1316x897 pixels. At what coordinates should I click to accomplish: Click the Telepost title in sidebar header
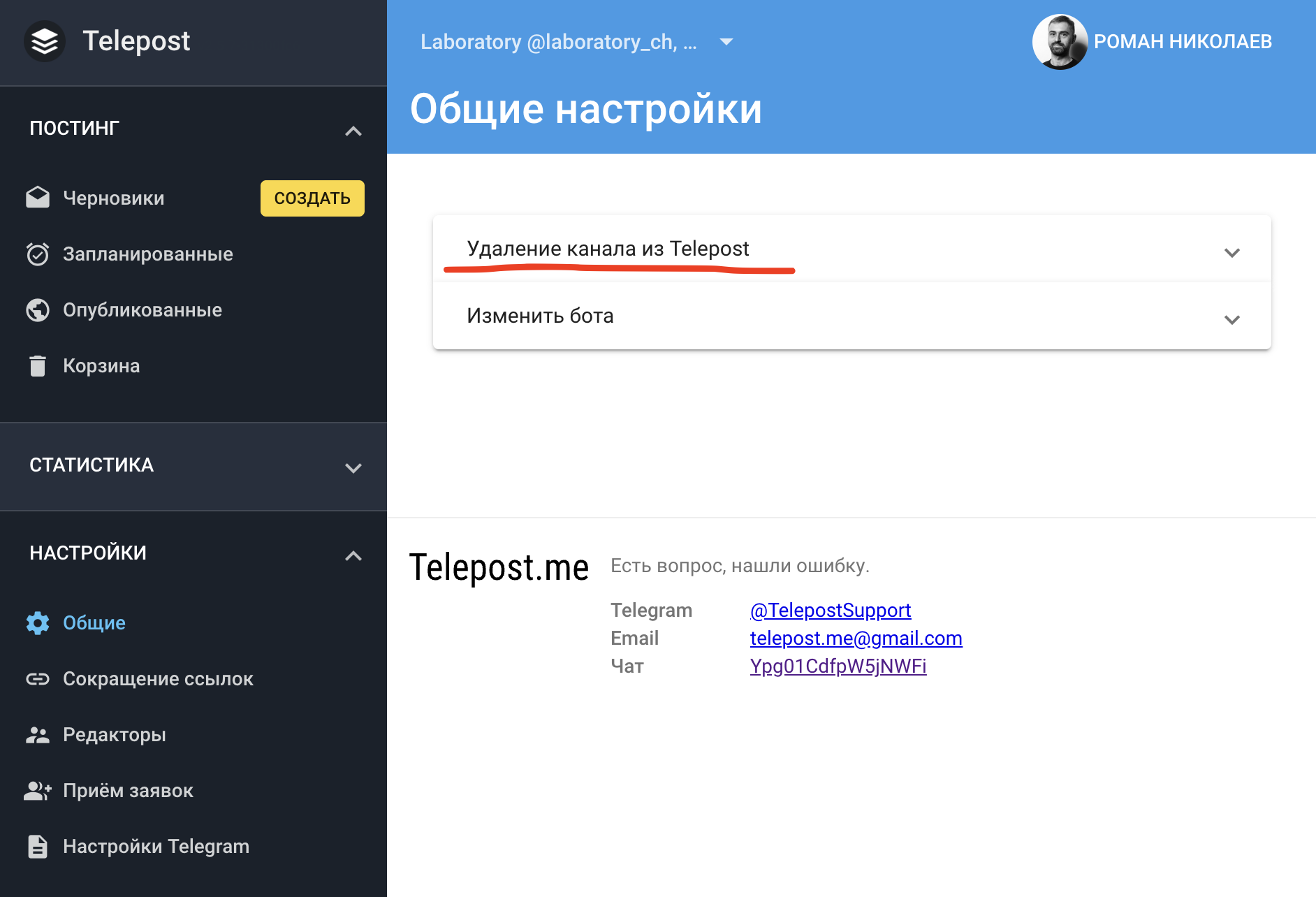[x=136, y=41]
